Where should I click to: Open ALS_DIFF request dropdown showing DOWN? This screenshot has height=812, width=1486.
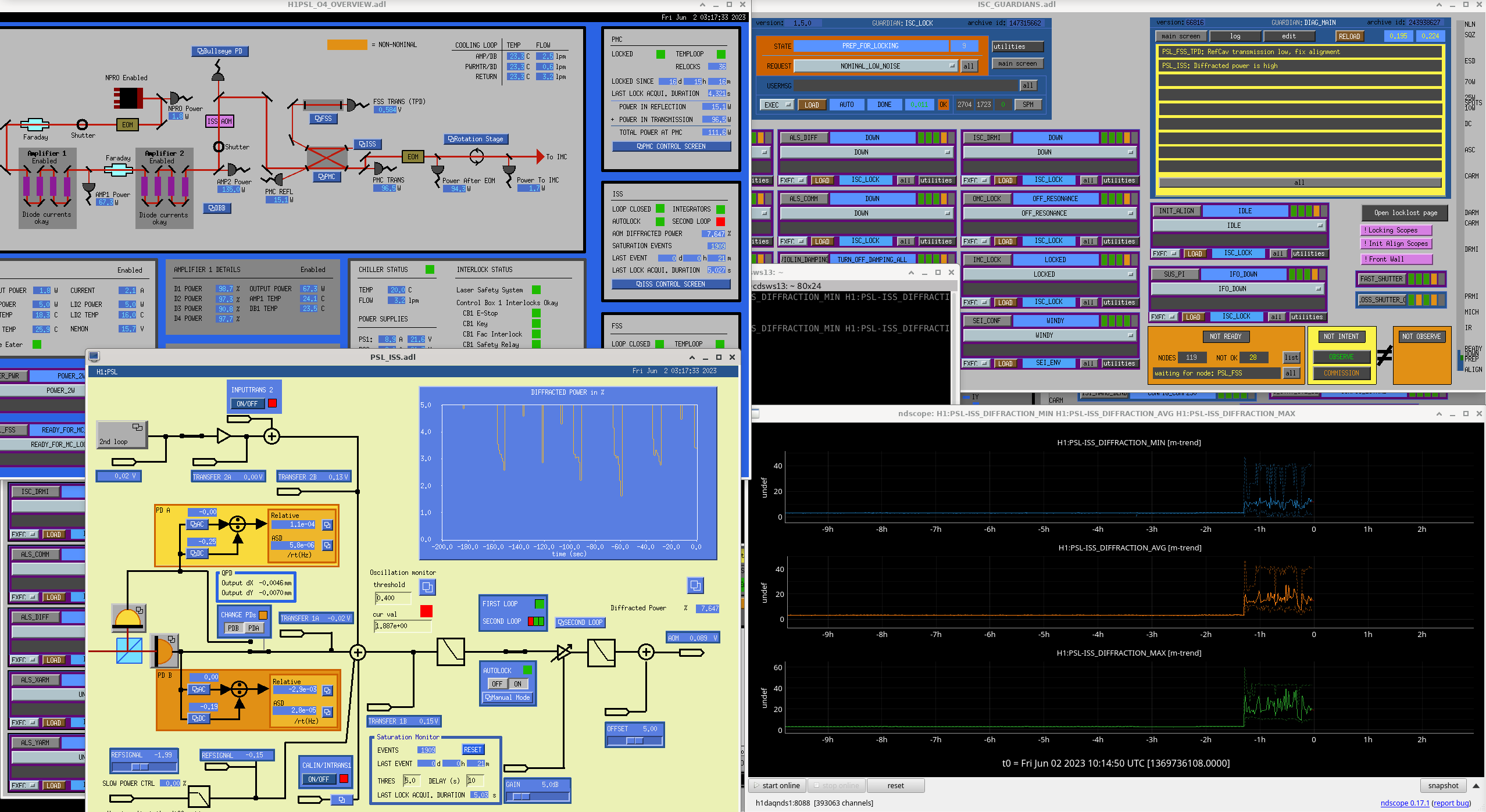click(867, 152)
